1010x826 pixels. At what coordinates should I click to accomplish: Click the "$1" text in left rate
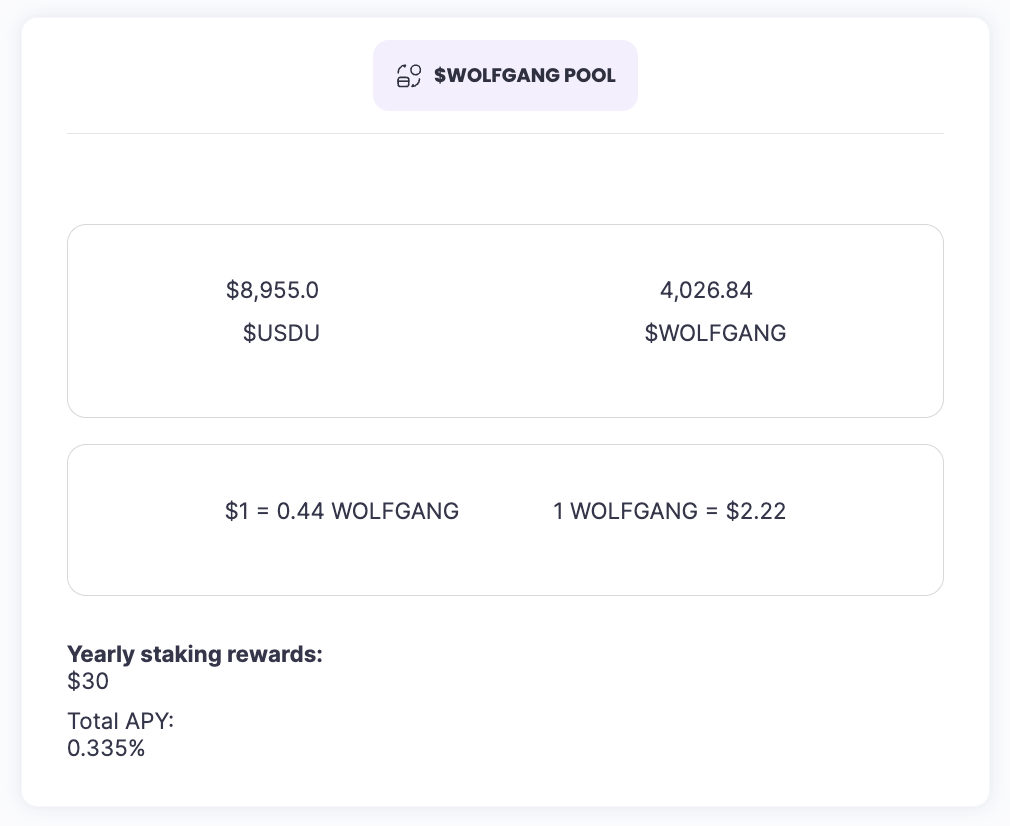[x=235, y=512]
